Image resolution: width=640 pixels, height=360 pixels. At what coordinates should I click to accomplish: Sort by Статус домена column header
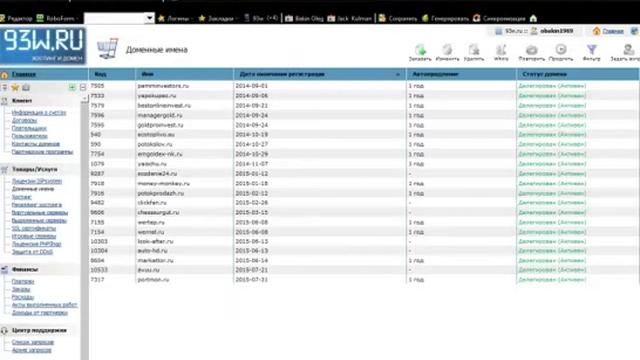point(578,74)
